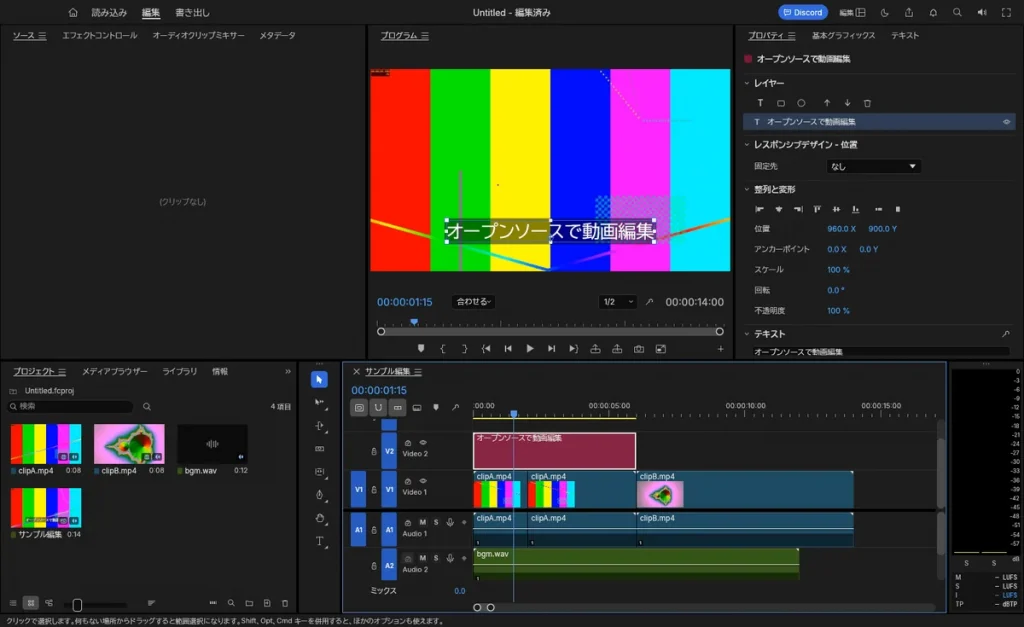Move layer down with arrow icon
1024x627 pixels.
coord(847,103)
